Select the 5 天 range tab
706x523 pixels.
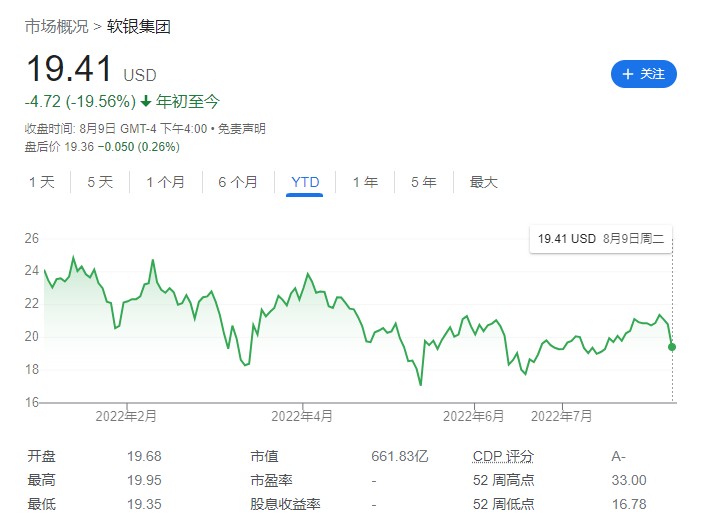coord(100,182)
